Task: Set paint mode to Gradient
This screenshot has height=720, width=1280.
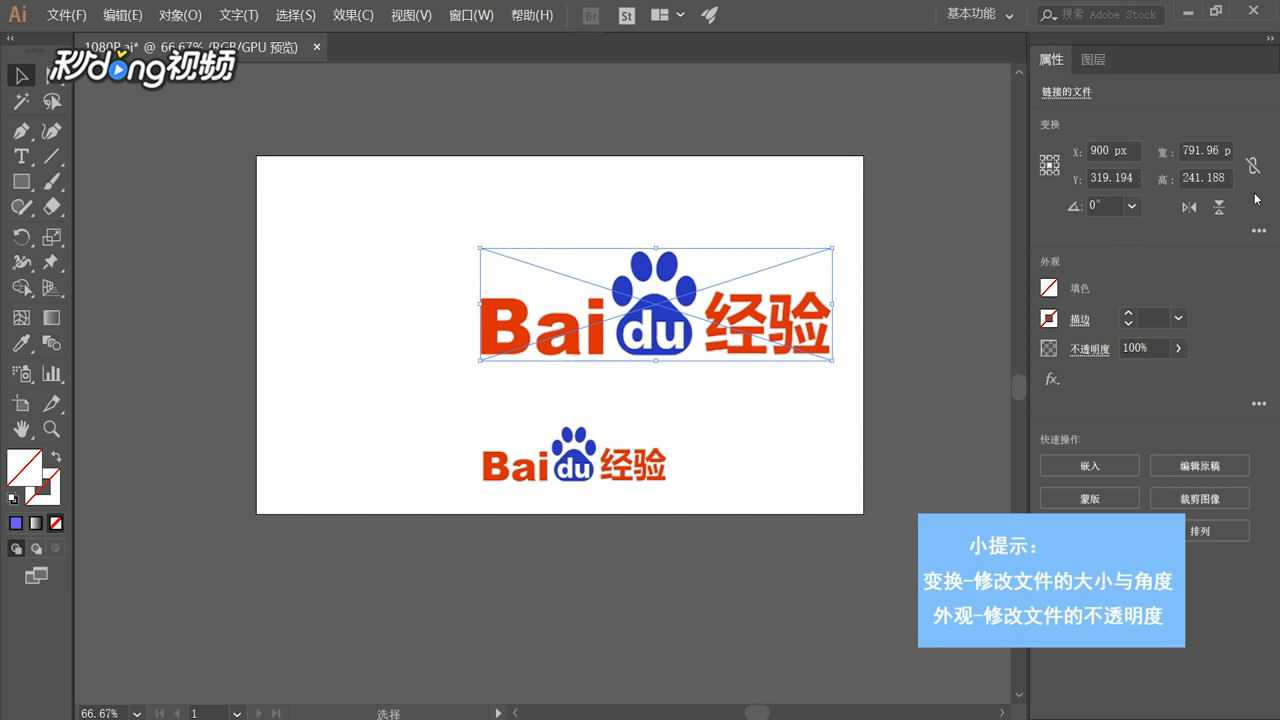Action: tap(36, 523)
